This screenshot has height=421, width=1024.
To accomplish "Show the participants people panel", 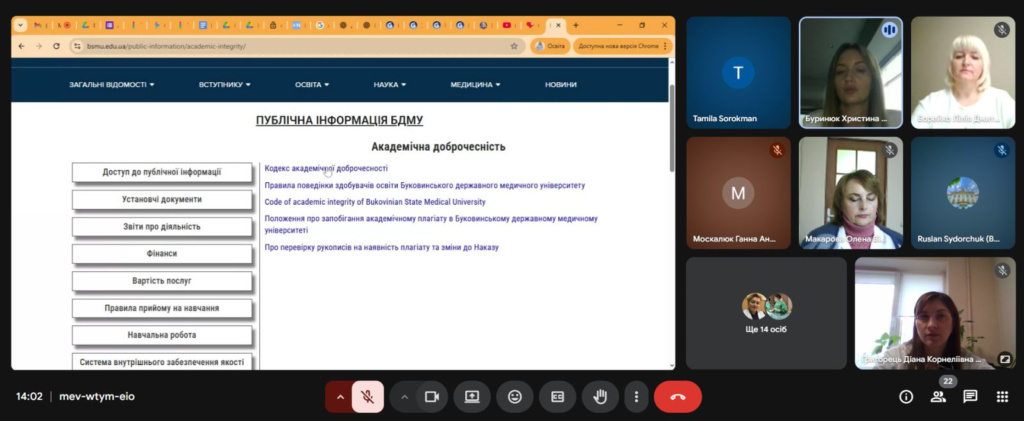I will [x=938, y=396].
